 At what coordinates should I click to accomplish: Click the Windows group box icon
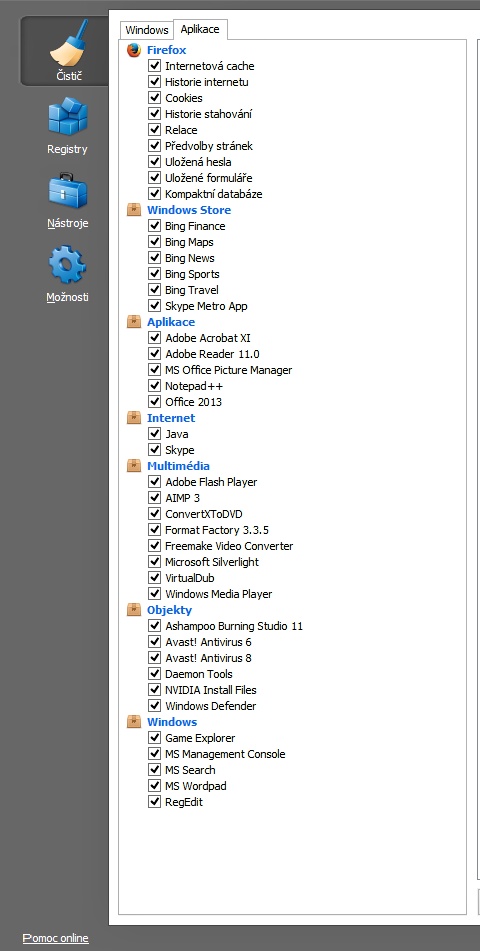pos(134,722)
